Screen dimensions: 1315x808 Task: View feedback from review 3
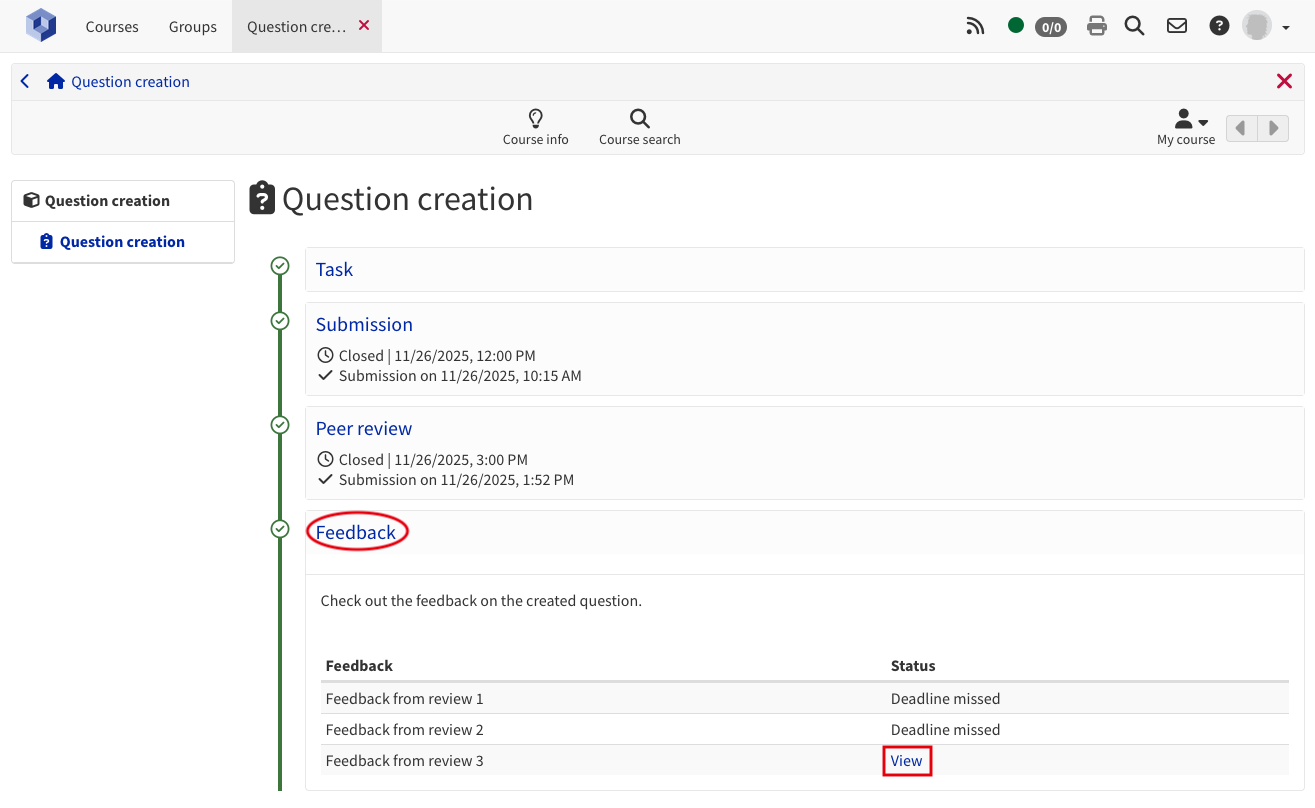(x=906, y=761)
